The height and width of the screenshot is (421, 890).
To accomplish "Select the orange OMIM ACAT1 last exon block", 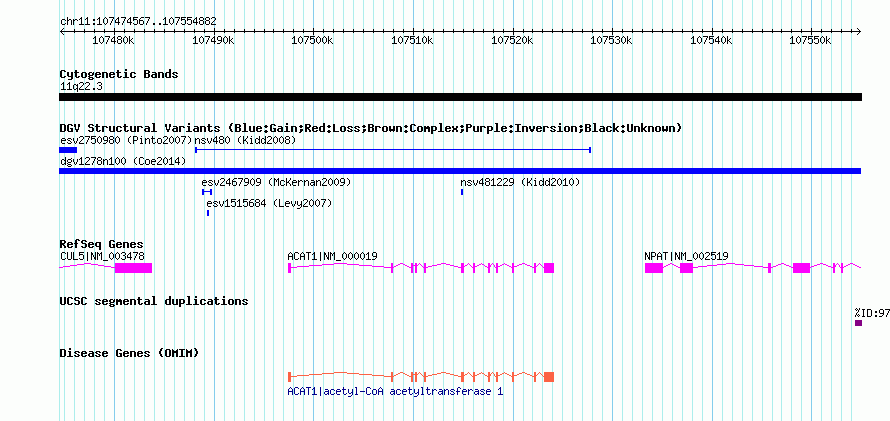I will pyautogui.click(x=549, y=377).
